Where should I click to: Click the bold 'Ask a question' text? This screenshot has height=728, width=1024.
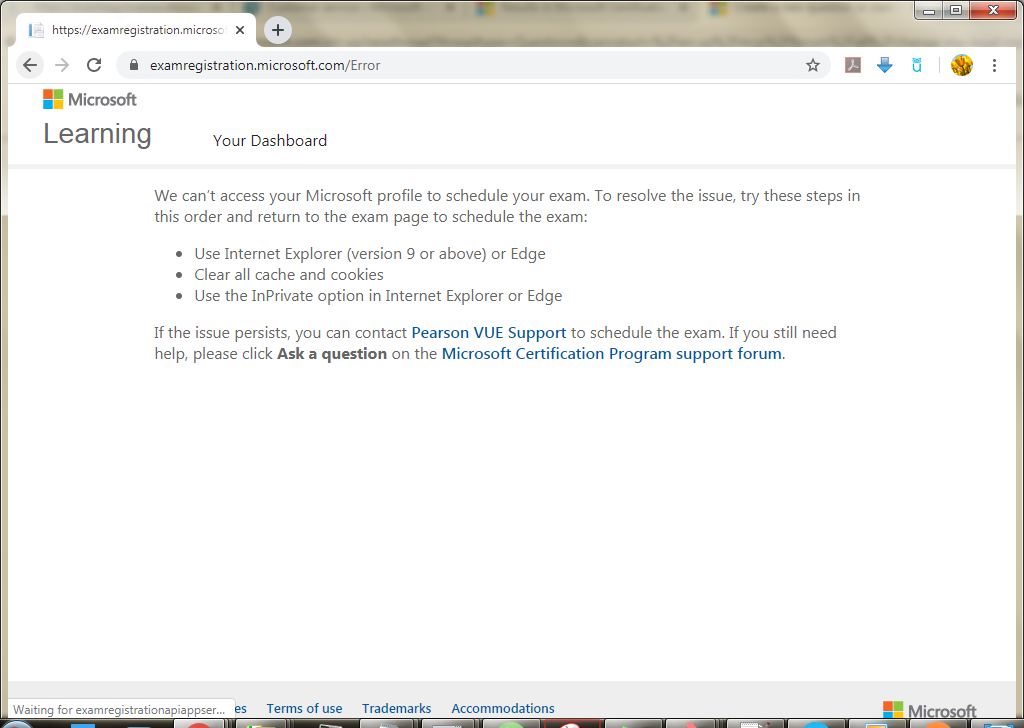click(332, 353)
